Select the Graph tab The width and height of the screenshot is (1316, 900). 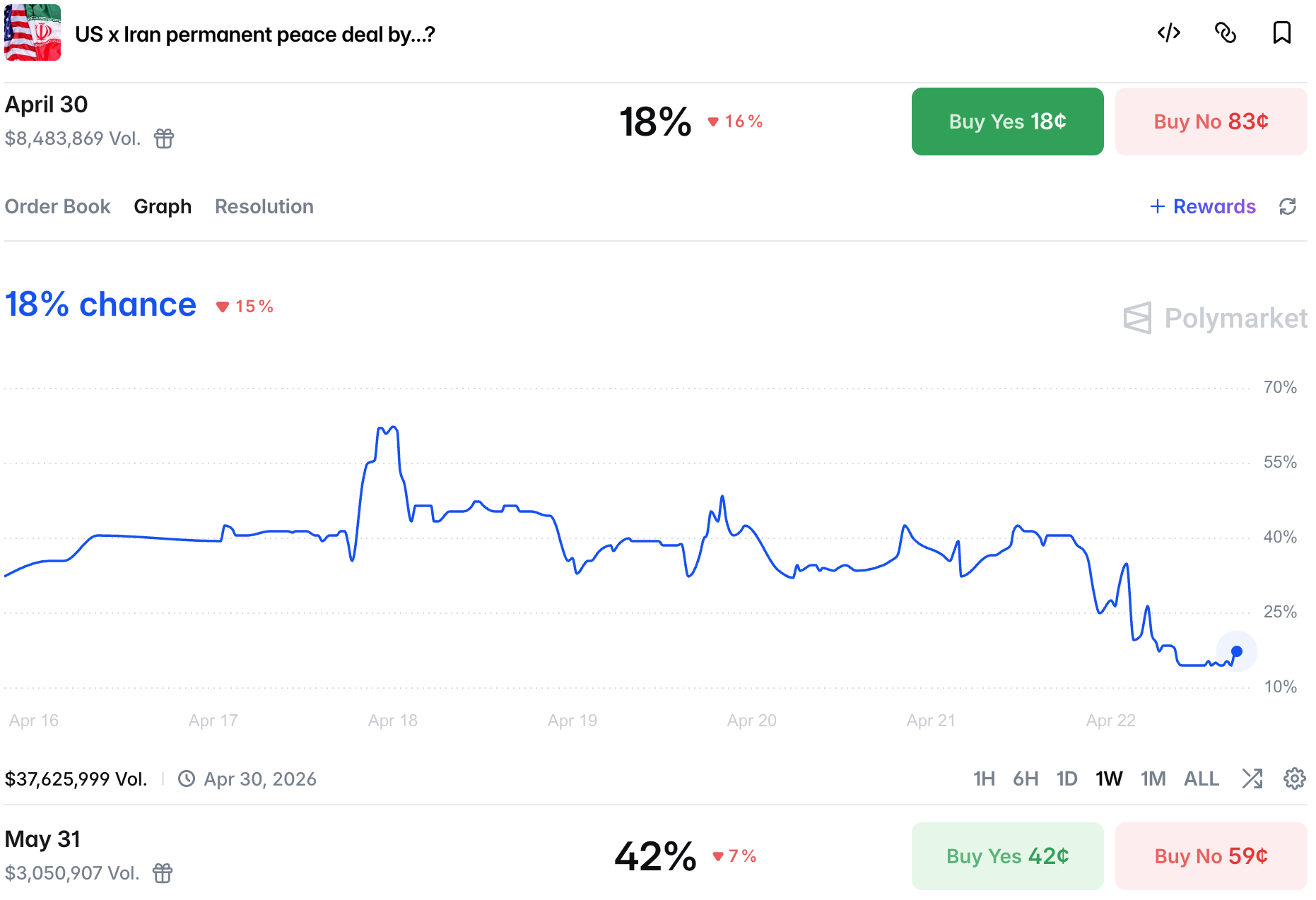tap(163, 206)
